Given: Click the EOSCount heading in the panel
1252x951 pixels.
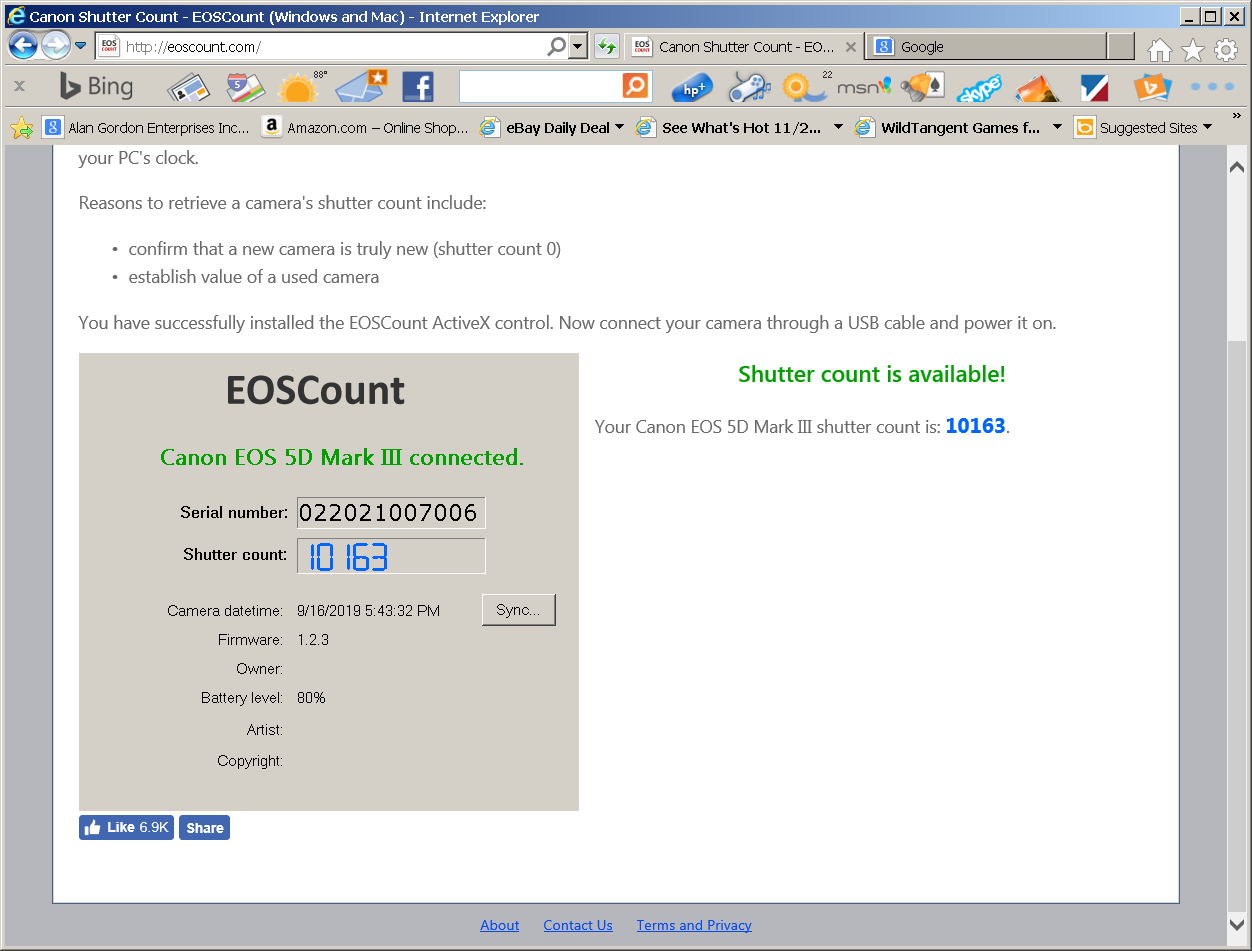Looking at the screenshot, I should pos(316,390).
